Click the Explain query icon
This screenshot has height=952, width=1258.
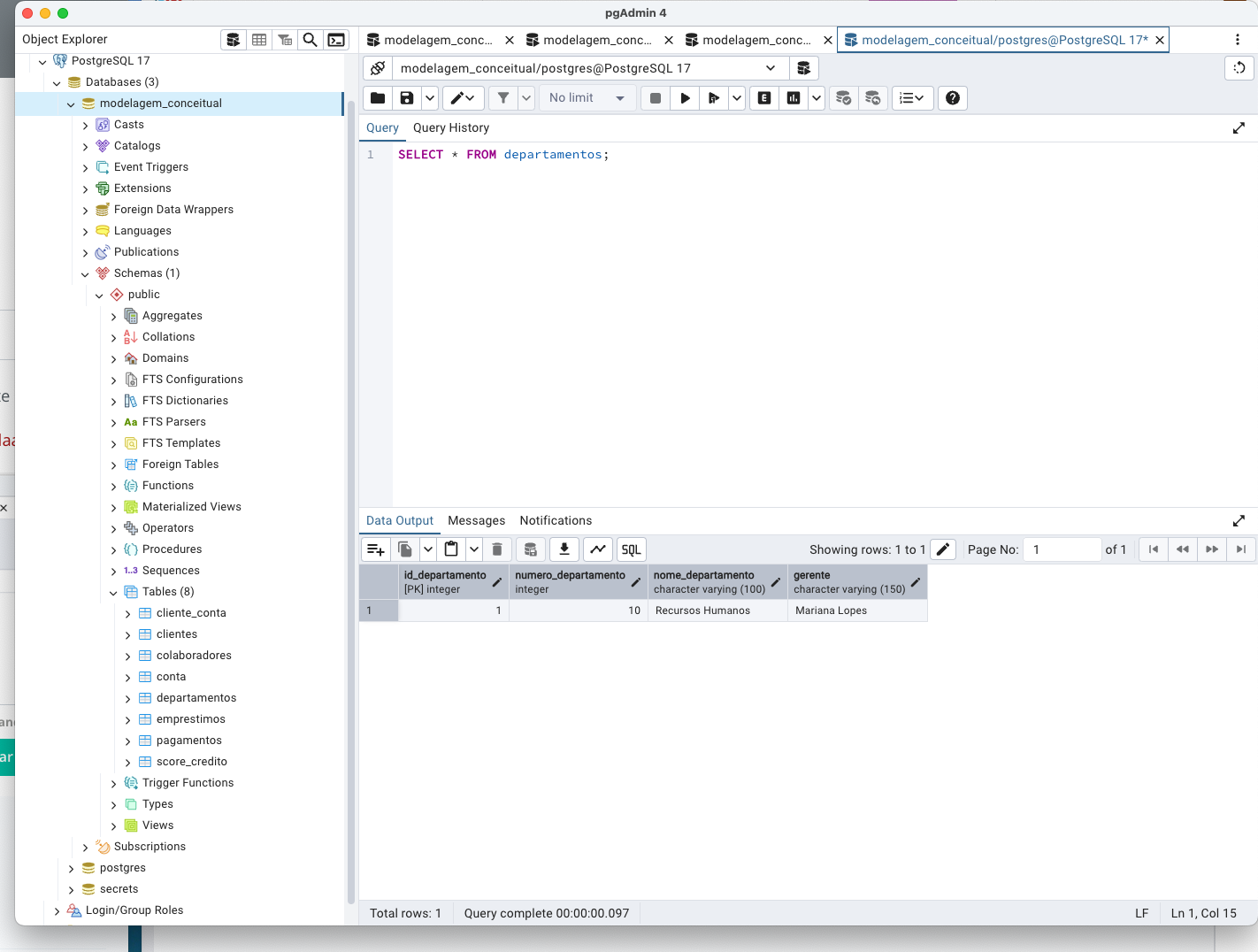coord(764,98)
